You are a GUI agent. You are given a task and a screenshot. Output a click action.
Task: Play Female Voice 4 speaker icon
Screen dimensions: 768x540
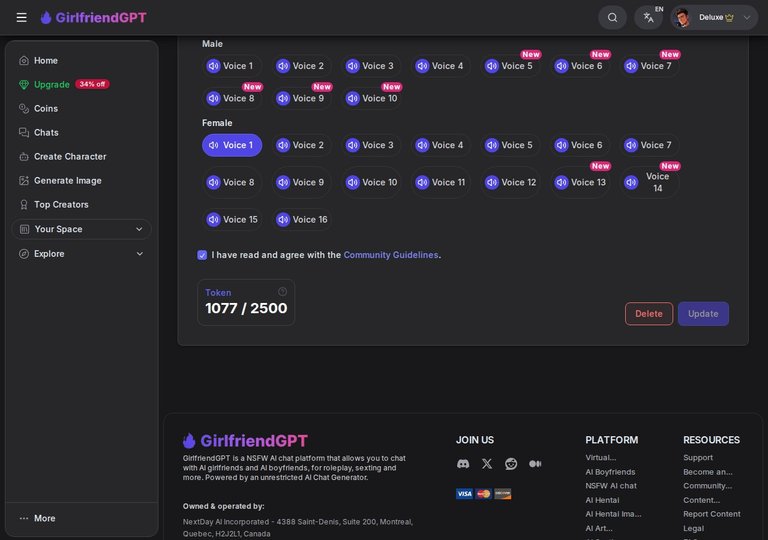click(422, 146)
